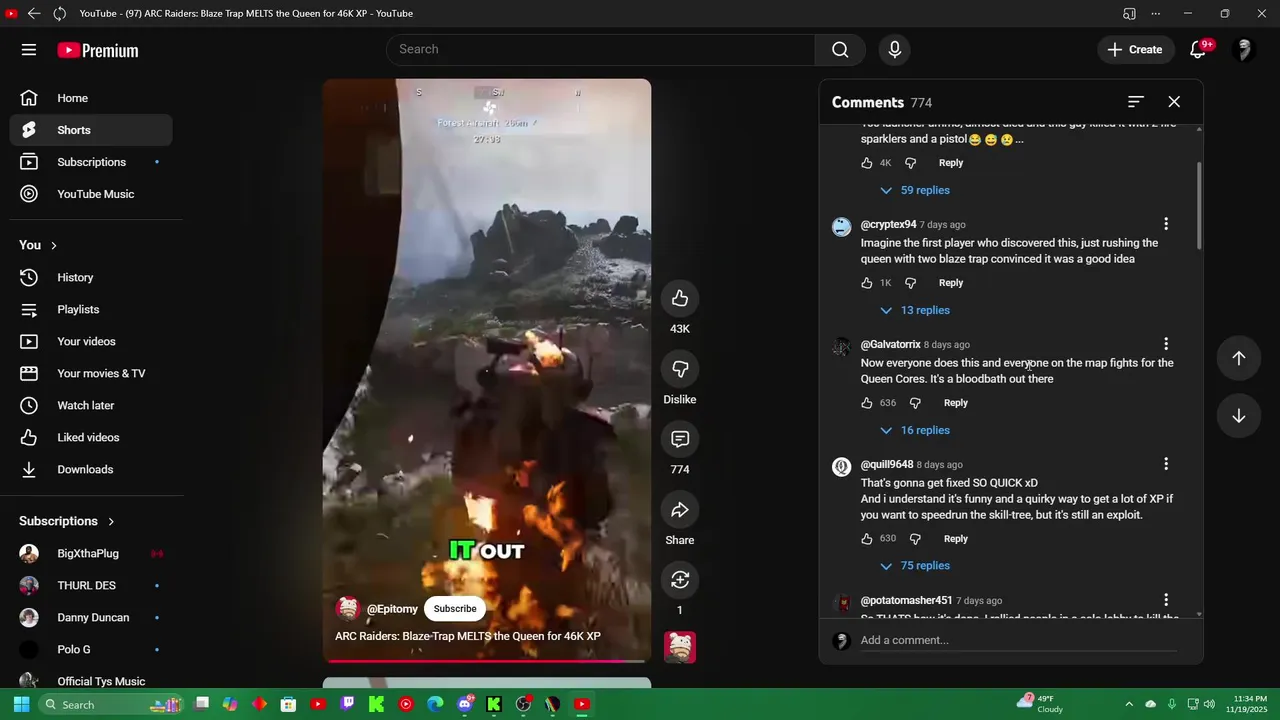
Task: Start voice search with microphone icon
Action: [x=895, y=50]
